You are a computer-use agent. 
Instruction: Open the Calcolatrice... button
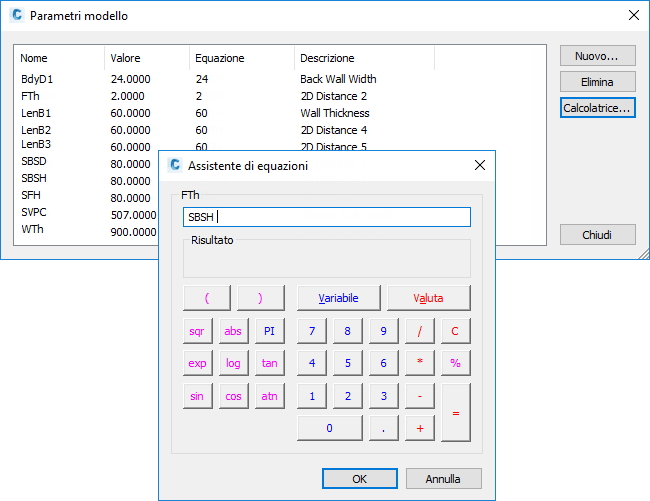coord(597,108)
